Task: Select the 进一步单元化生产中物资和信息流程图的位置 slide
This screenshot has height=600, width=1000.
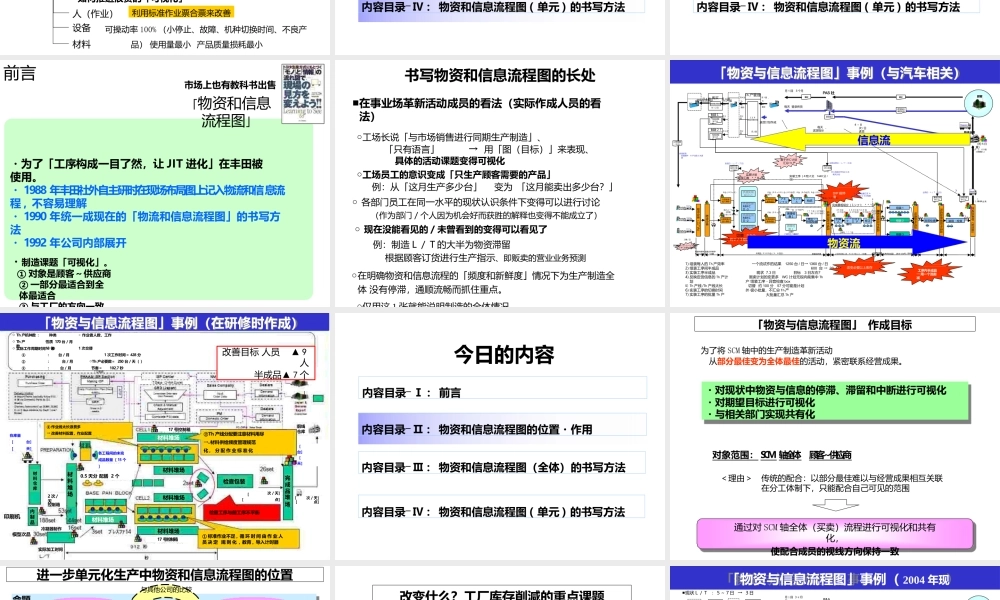Action: tap(165, 583)
